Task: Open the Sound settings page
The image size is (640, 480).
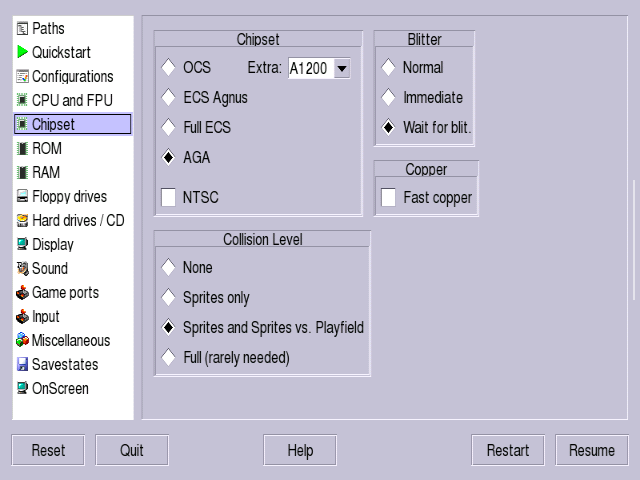Action: pos(73,268)
